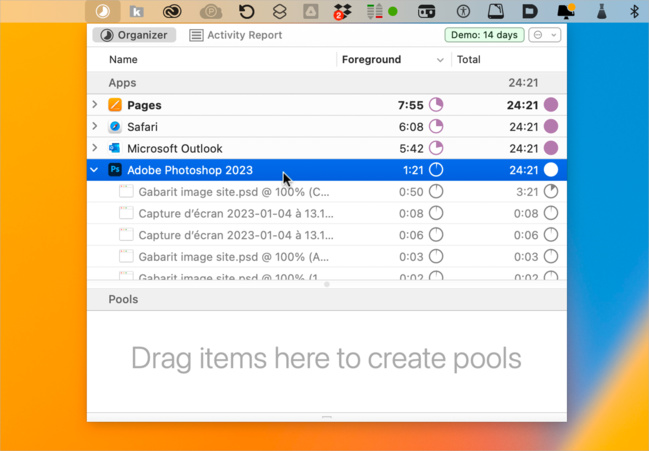Open Creative Cloud menu bar icon
The width and height of the screenshot is (649, 451).
172,12
